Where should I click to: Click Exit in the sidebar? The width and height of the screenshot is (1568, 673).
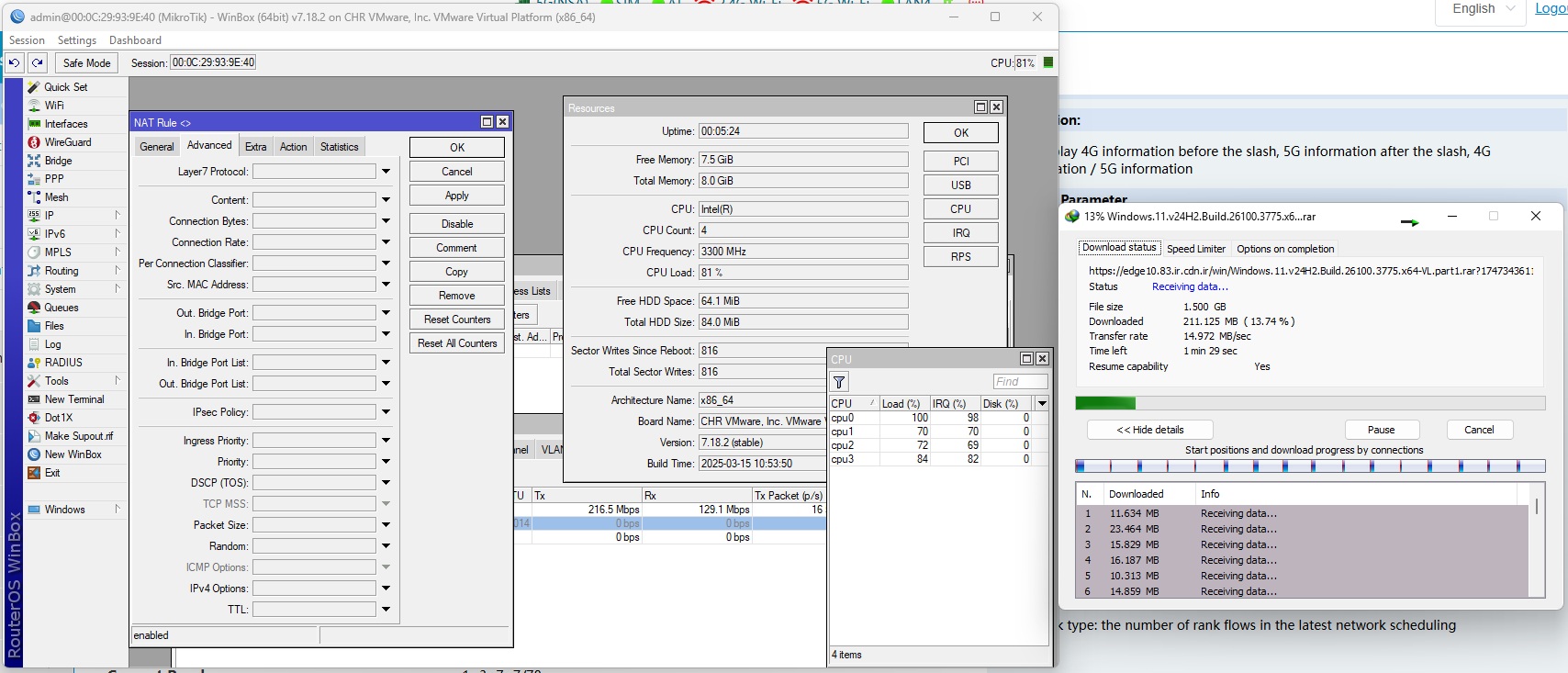click(52, 473)
